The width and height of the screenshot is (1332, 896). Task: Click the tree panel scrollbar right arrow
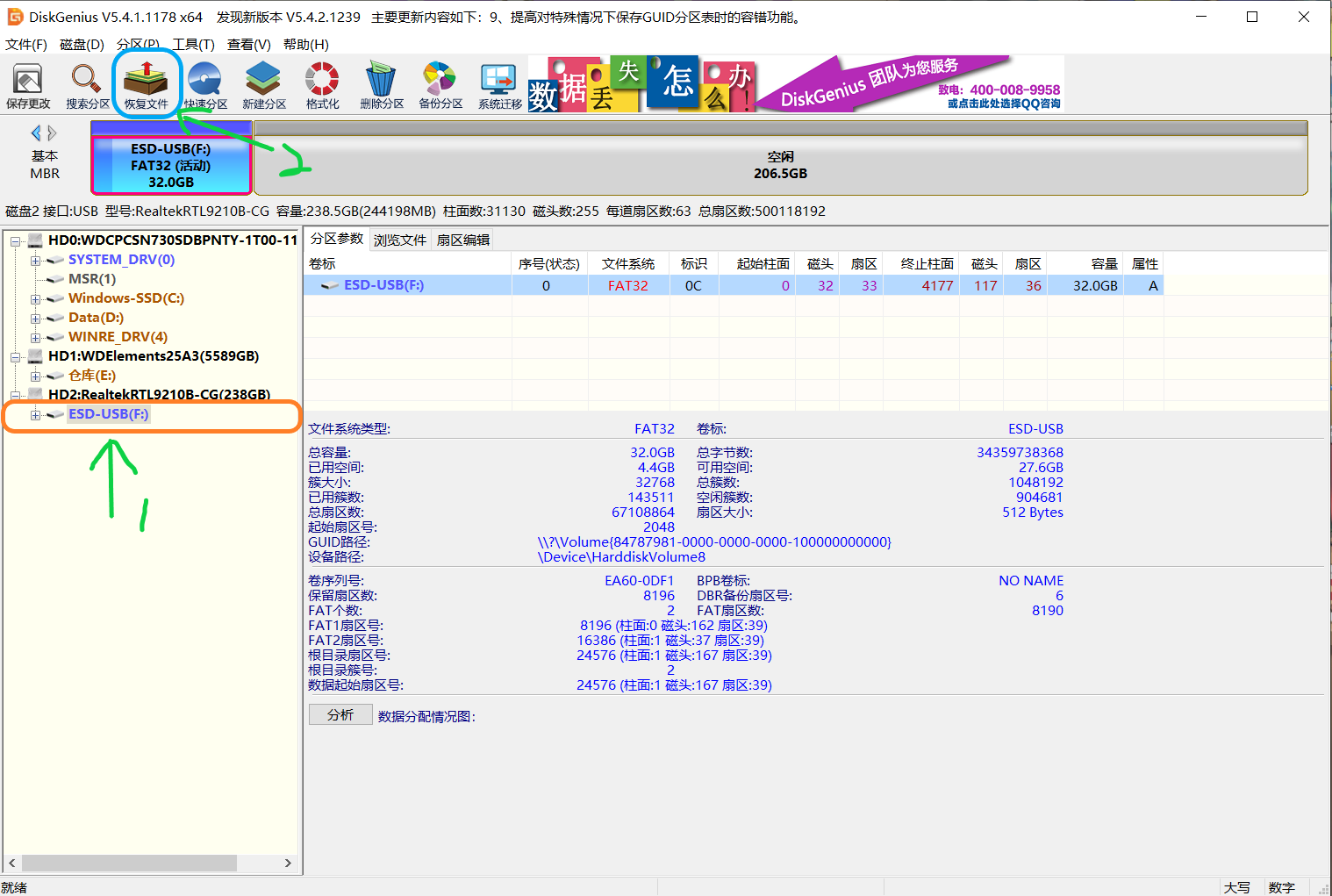pyautogui.click(x=288, y=863)
